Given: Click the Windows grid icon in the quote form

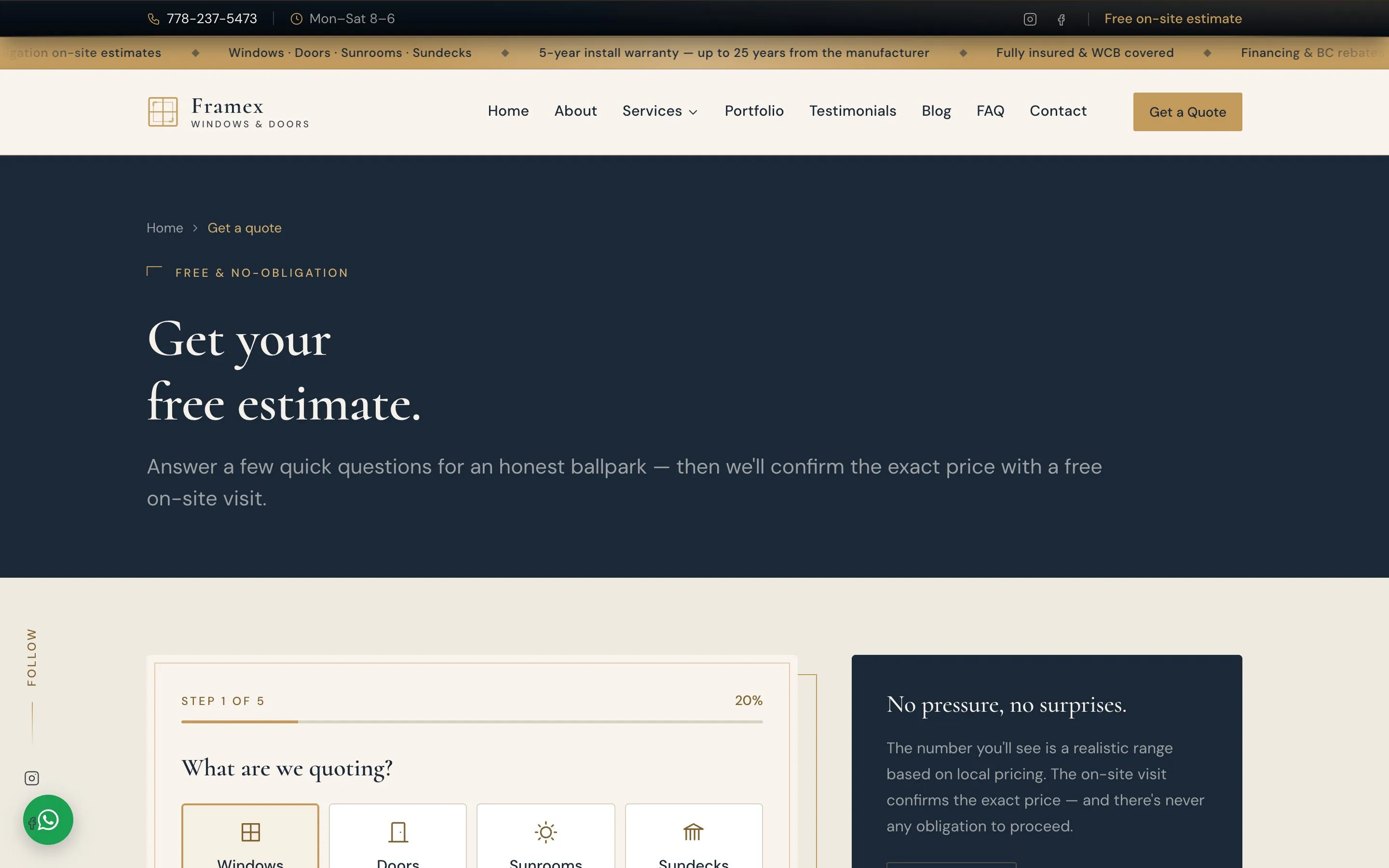Looking at the screenshot, I should (x=250, y=832).
